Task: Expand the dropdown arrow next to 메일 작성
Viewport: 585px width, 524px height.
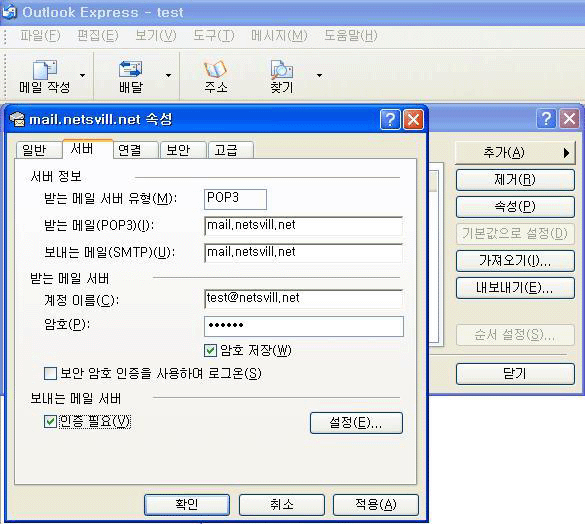Action: tap(82, 75)
